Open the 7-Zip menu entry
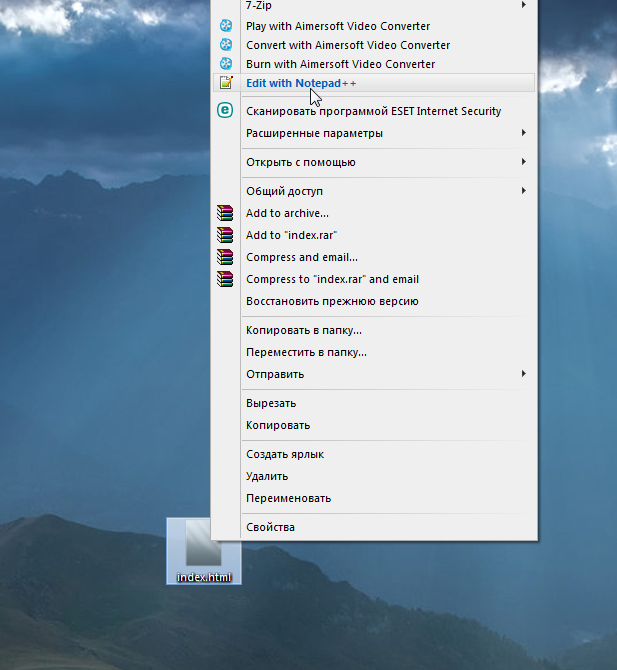This screenshot has width=617, height=670. coord(374,5)
